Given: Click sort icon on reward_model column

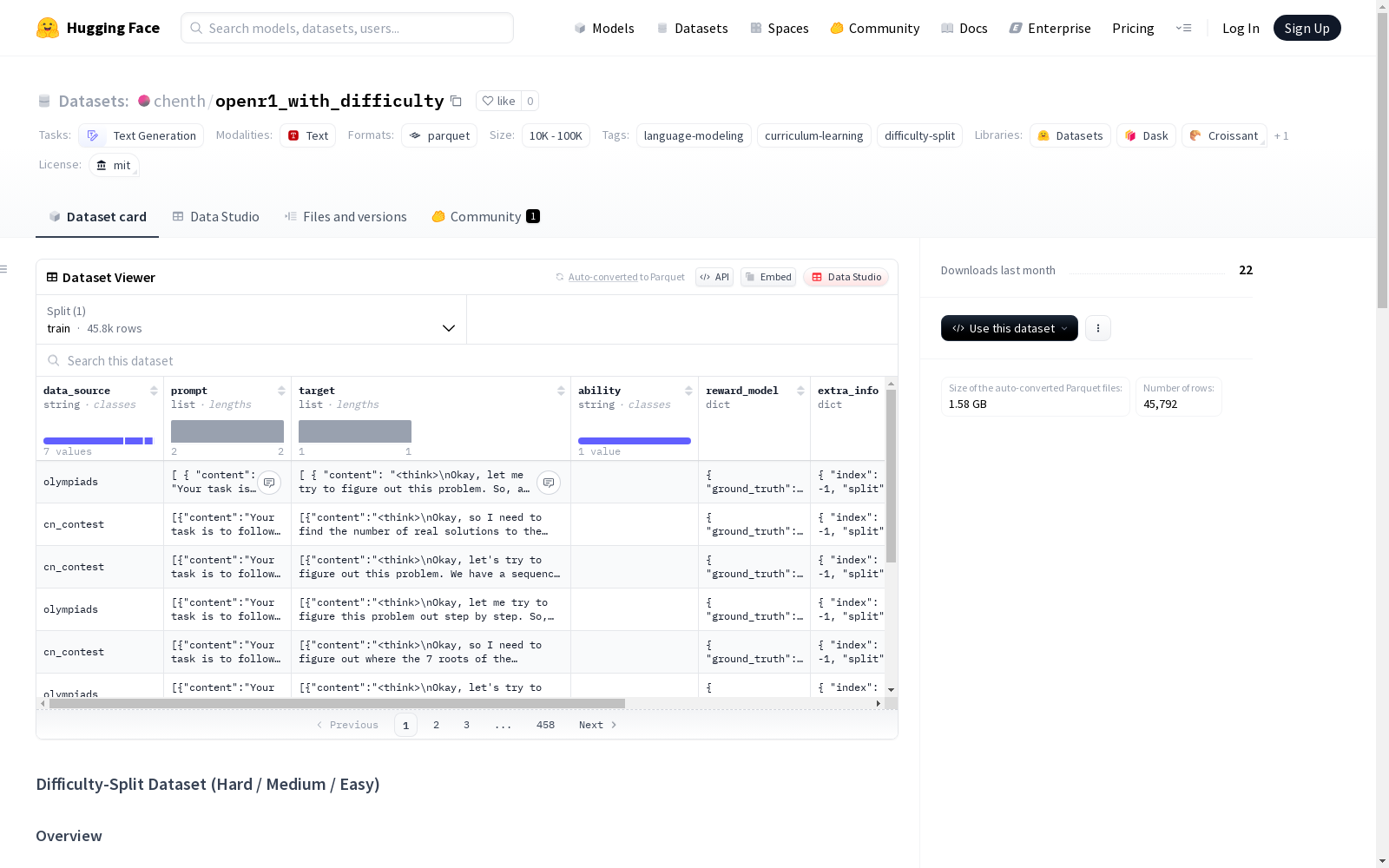Looking at the screenshot, I should (x=800, y=391).
